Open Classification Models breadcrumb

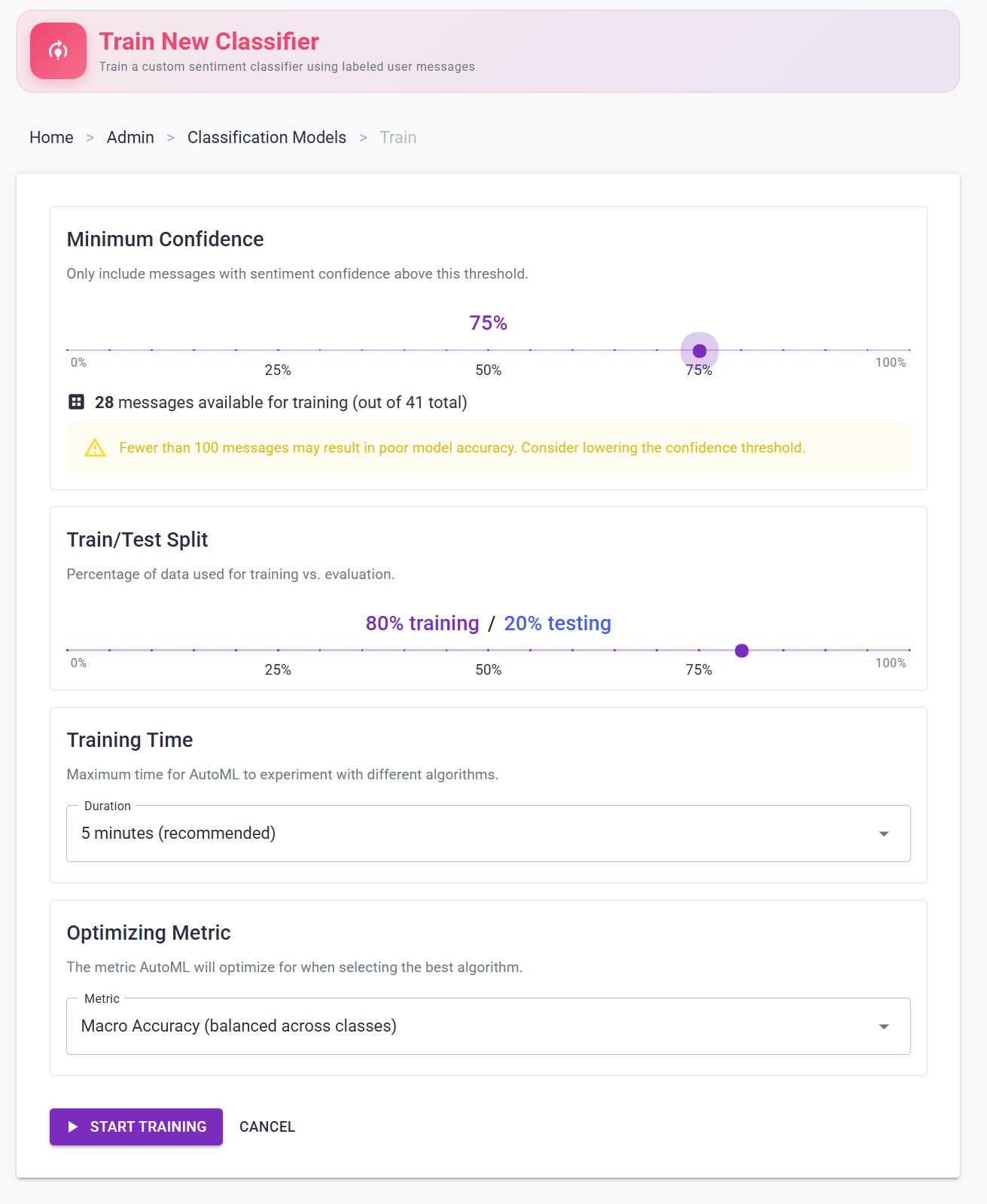(267, 137)
